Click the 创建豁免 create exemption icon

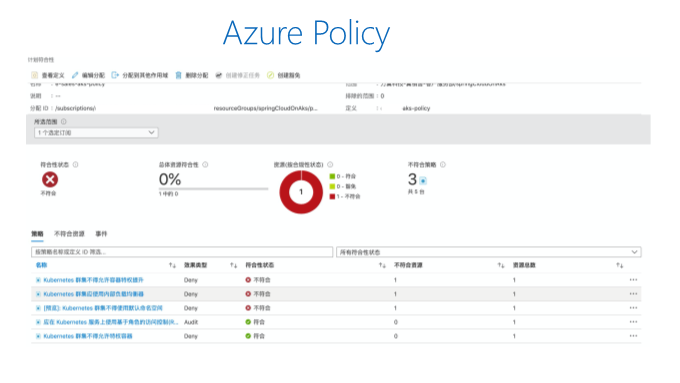point(270,75)
